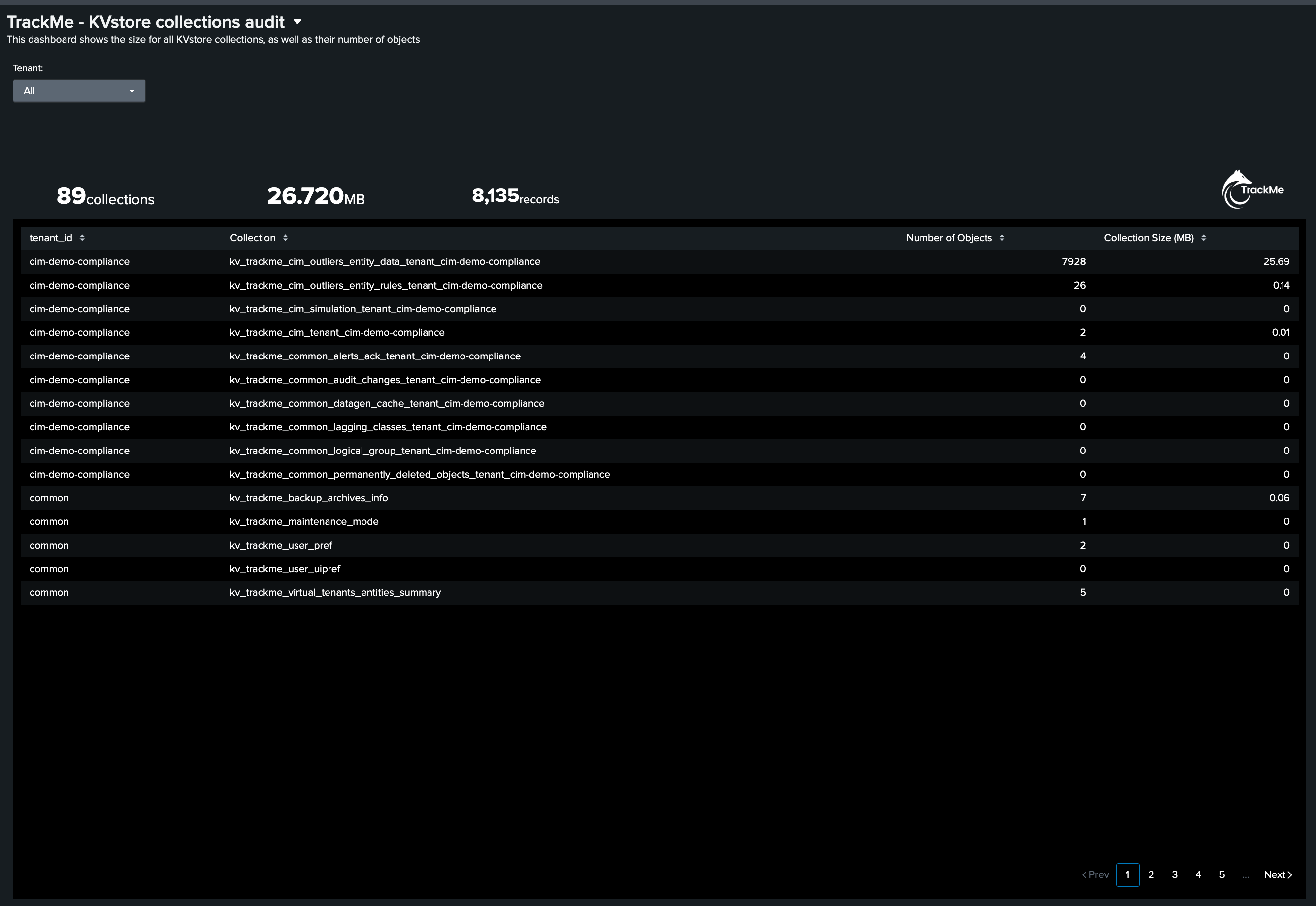The height and width of the screenshot is (906, 1316).
Task: Select kv_trackme_cim_outliers_entity_data row
Action: pos(385,261)
